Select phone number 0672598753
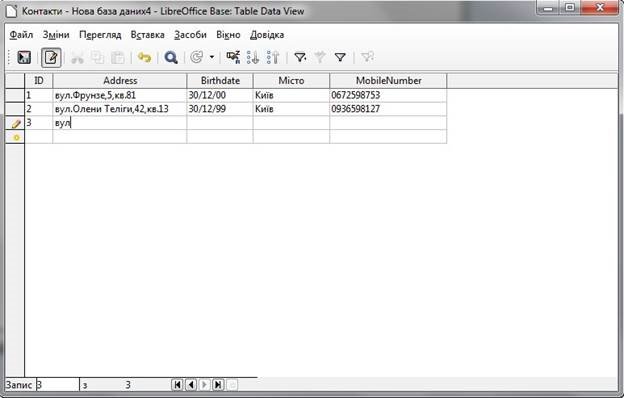Screen dimensions: 624x398 (388, 96)
